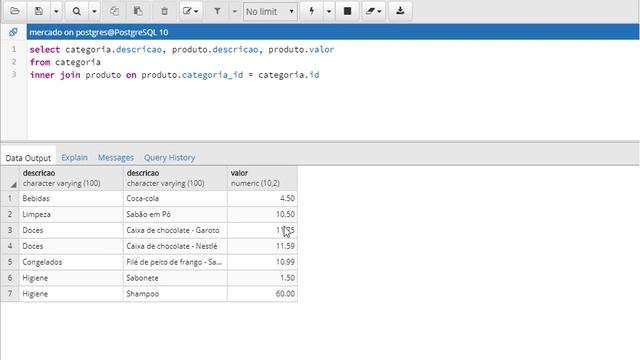Select the 4.50 value cell
Viewport: 640px width, 360px height.
(x=262, y=198)
